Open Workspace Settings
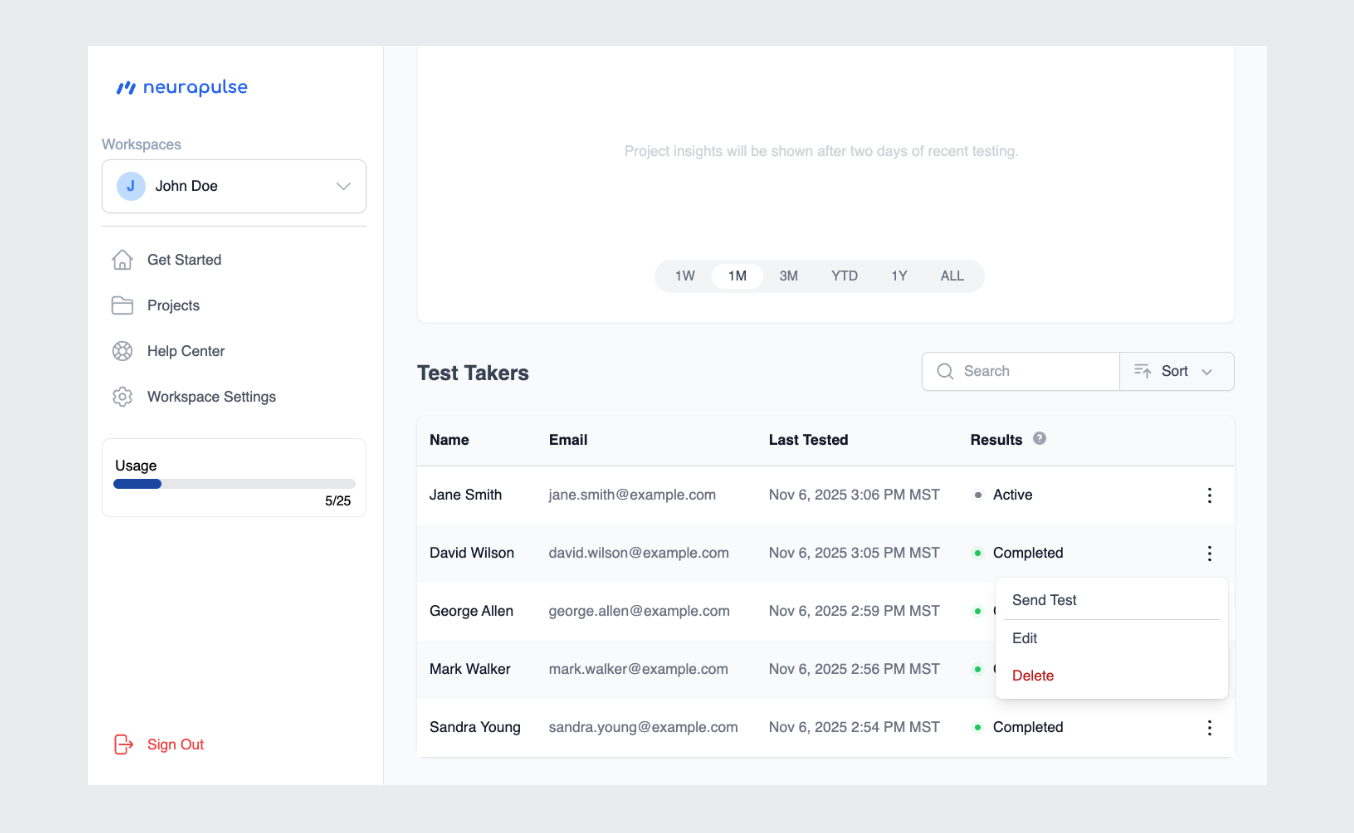The width and height of the screenshot is (1354, 833). pos(211,397)
